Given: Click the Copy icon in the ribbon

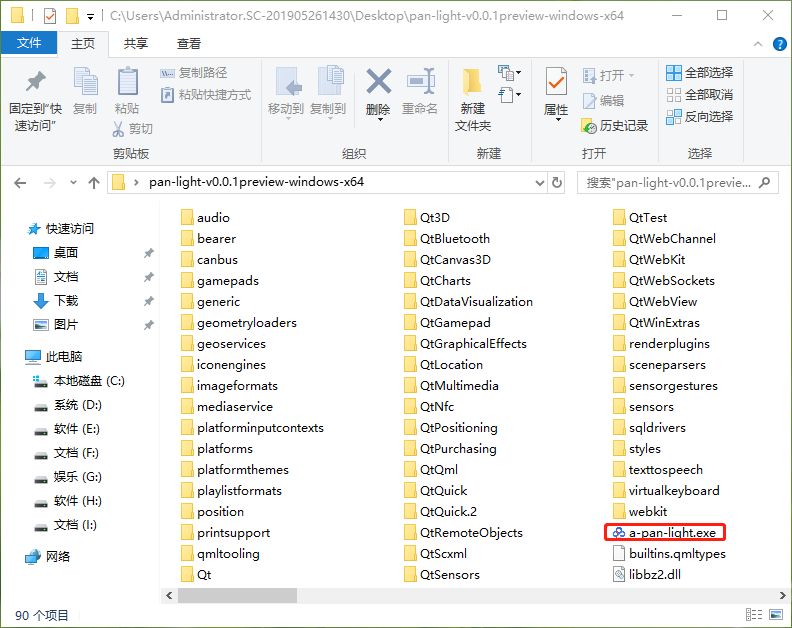Looking at the screenshot, I should tap(85, 82).
